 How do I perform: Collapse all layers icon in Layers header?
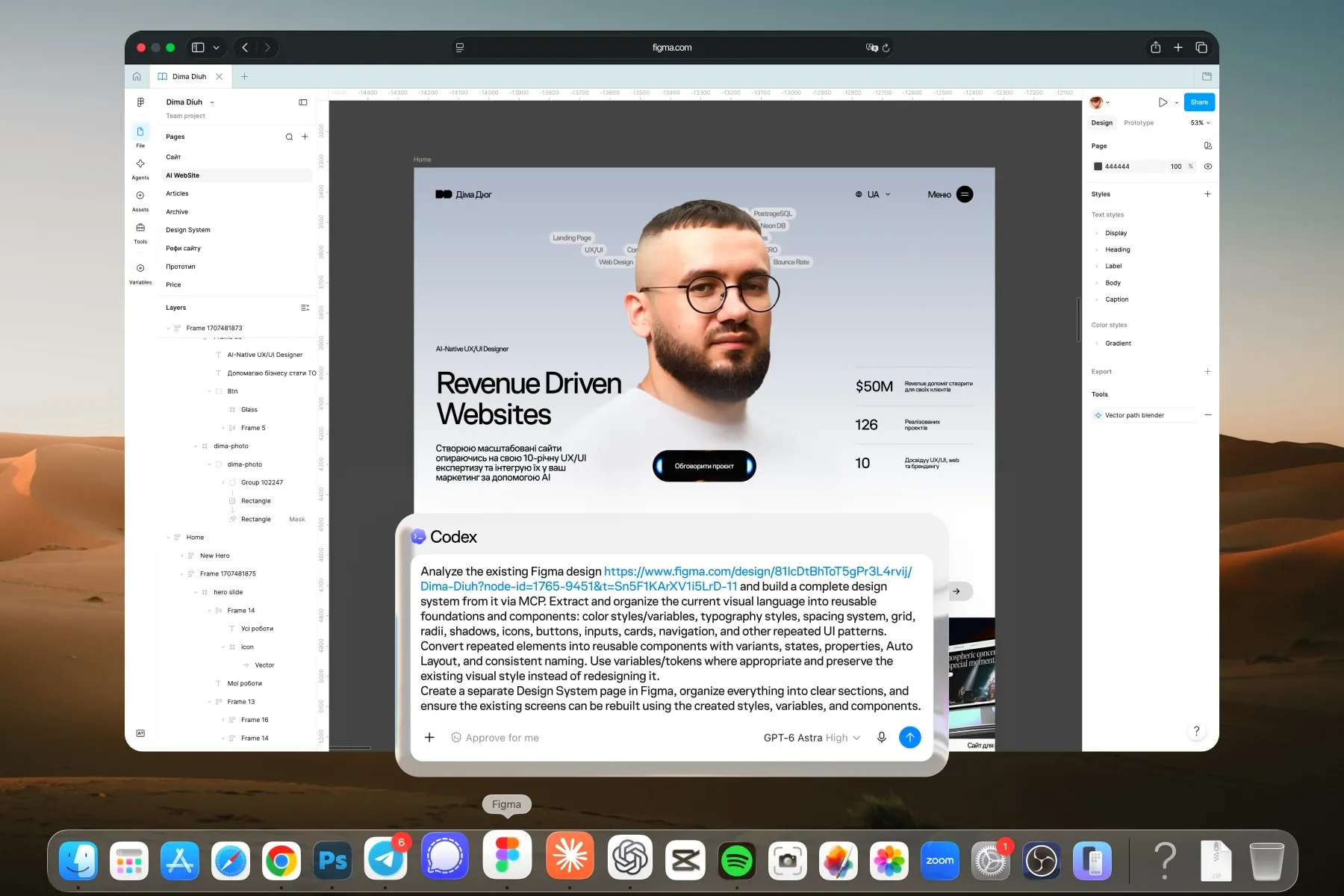[x=305, y=308]
